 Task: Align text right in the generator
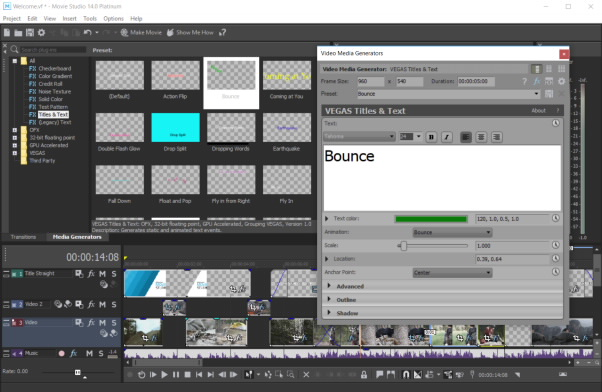click(496, 137)
